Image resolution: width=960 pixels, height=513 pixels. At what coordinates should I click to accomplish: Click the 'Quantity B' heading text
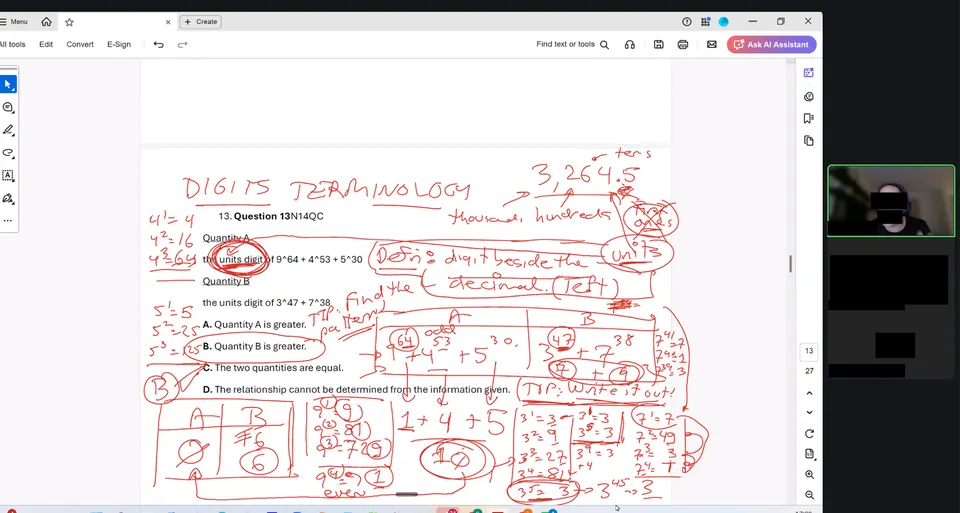[226, 281]
